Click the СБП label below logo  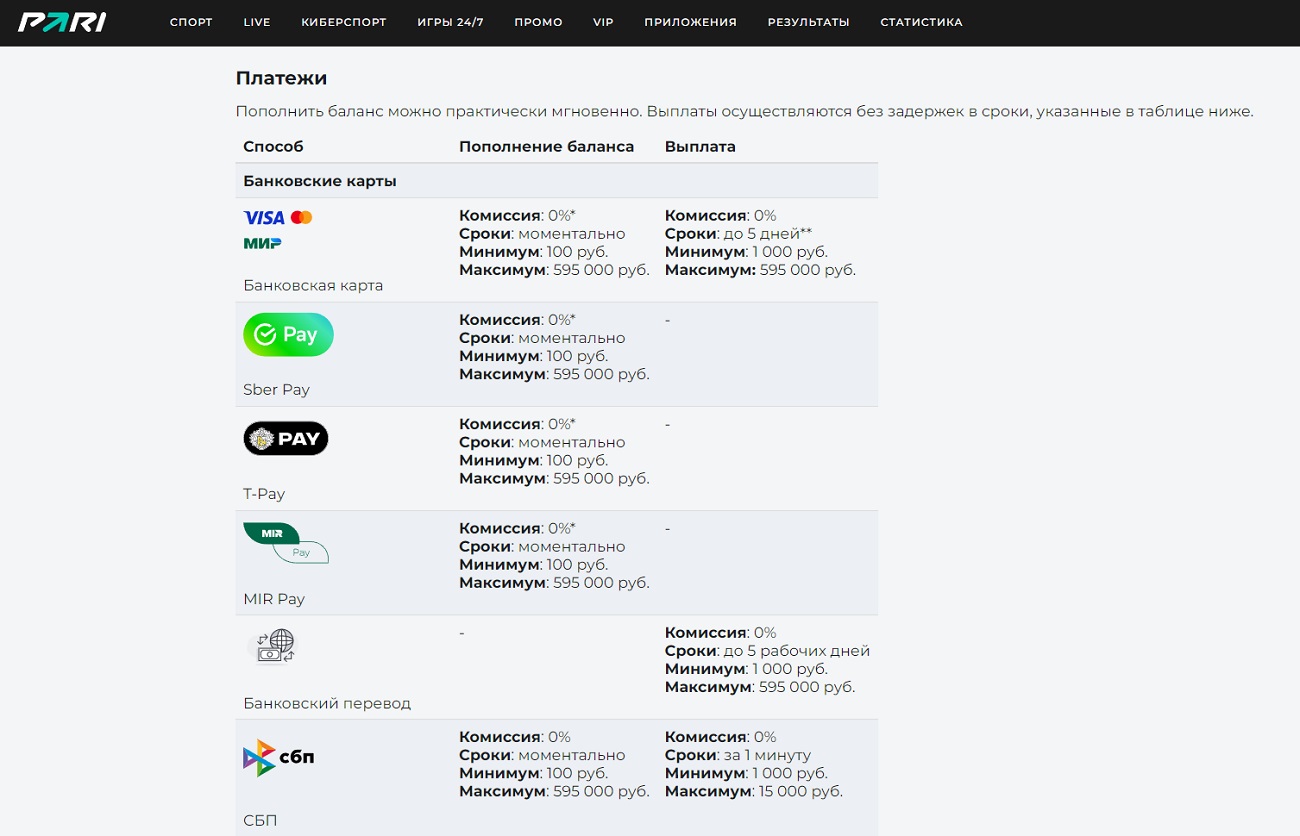260,820
